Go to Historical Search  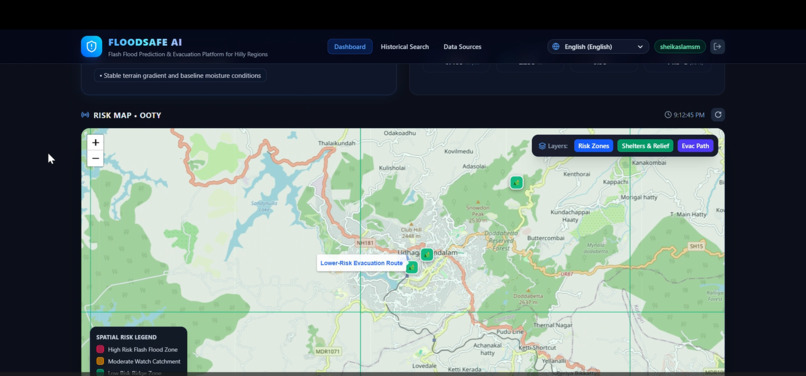[x=405, y=47]
